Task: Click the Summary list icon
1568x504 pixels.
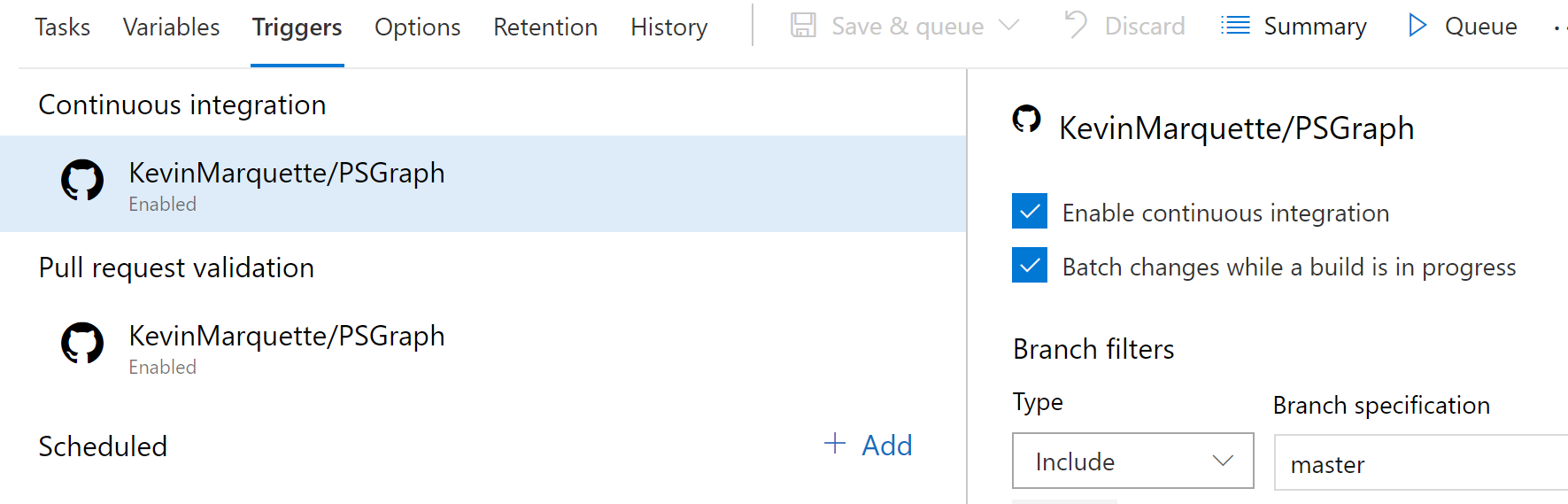Action: click(1235, 26)
